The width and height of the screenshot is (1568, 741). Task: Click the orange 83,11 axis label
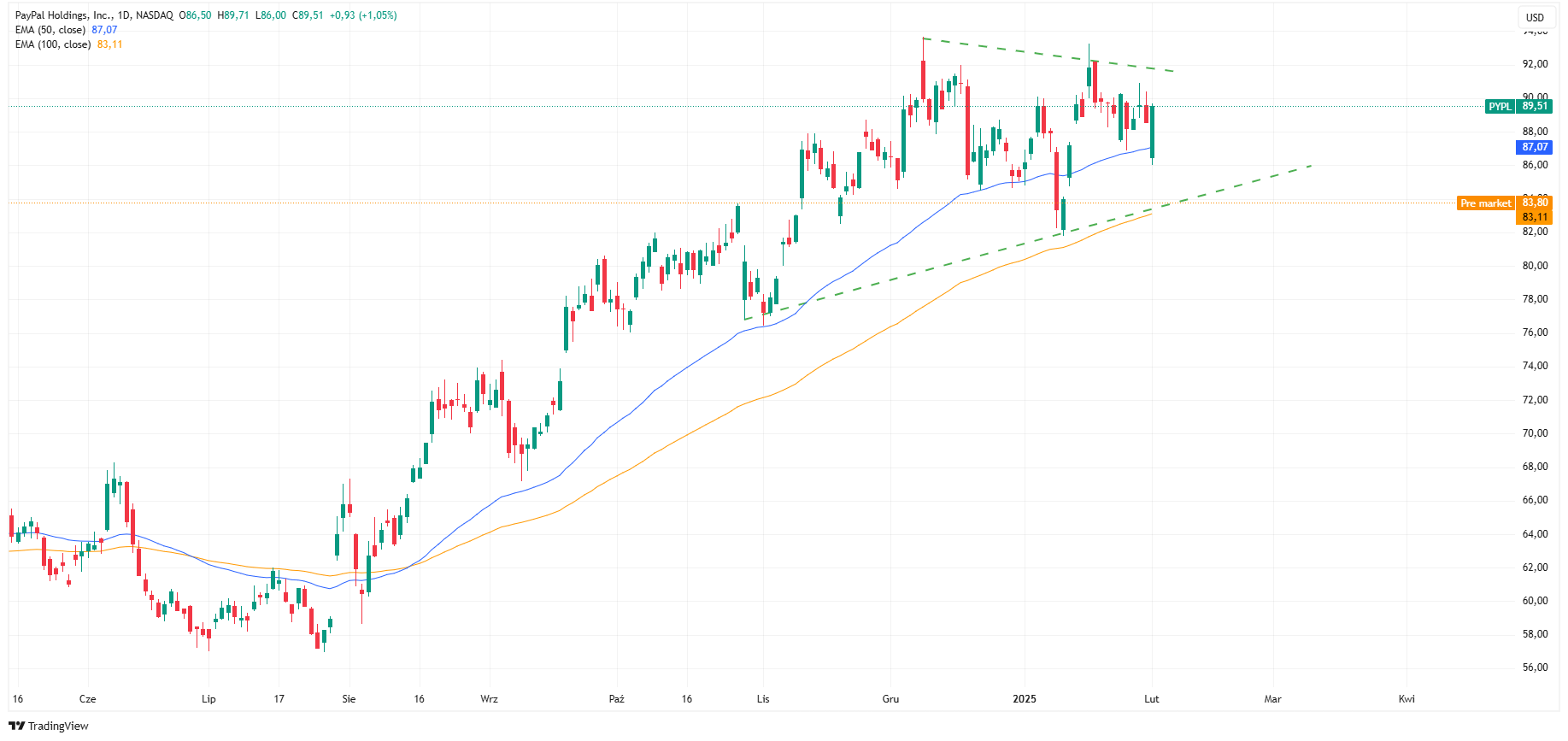[x=1535, y=217]
